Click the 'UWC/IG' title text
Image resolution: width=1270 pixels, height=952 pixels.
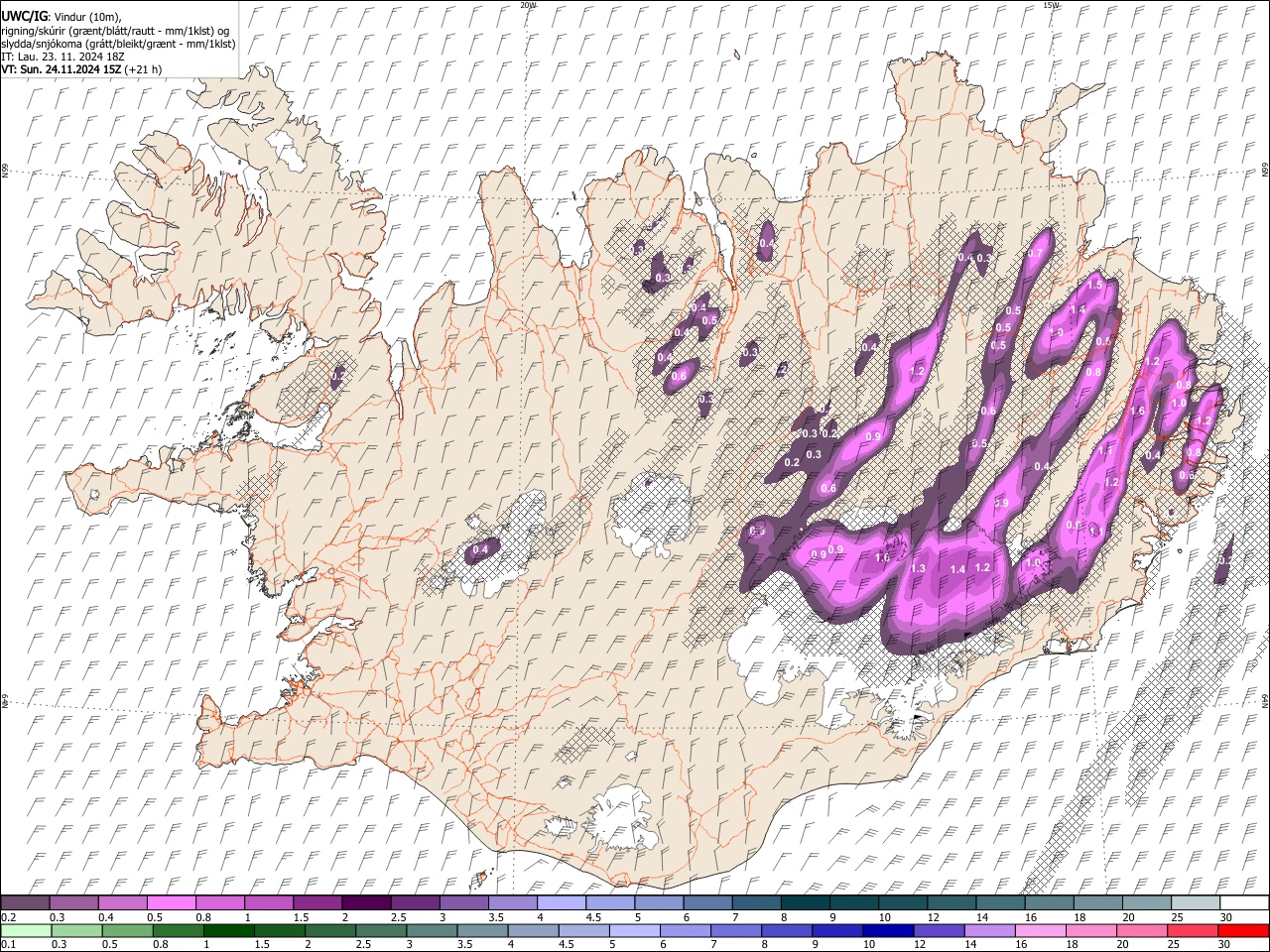point(23,16)
